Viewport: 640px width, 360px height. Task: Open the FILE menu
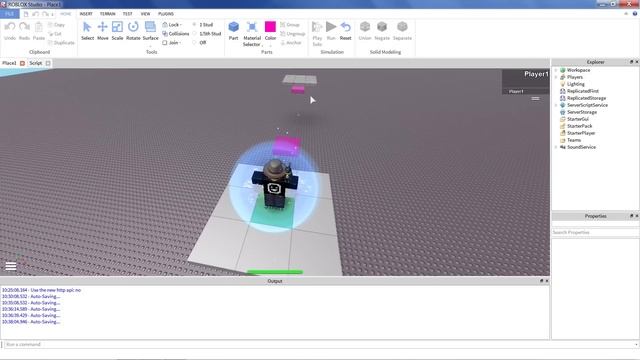click(9, 14)
